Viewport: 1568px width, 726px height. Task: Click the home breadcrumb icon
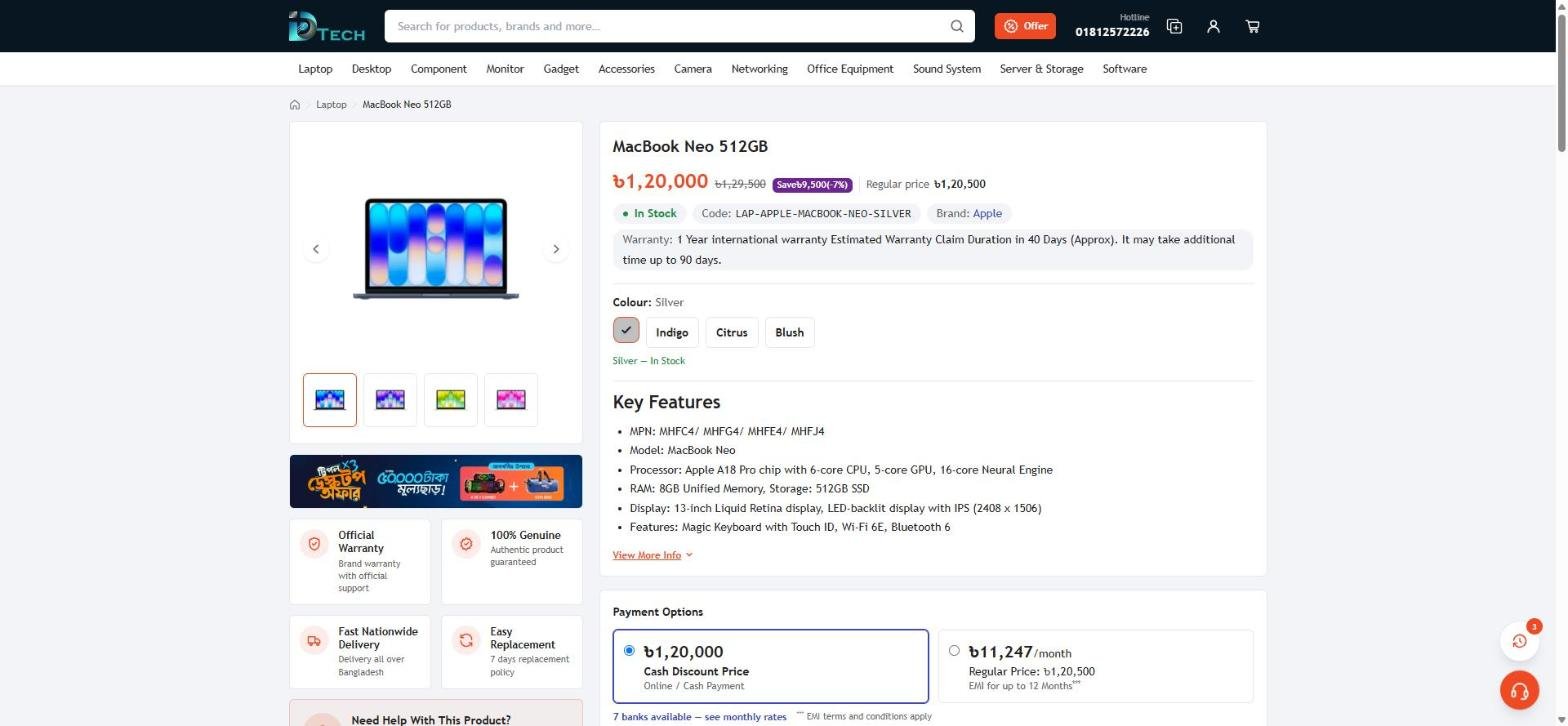pyautogui.click(x=295, y=105)
